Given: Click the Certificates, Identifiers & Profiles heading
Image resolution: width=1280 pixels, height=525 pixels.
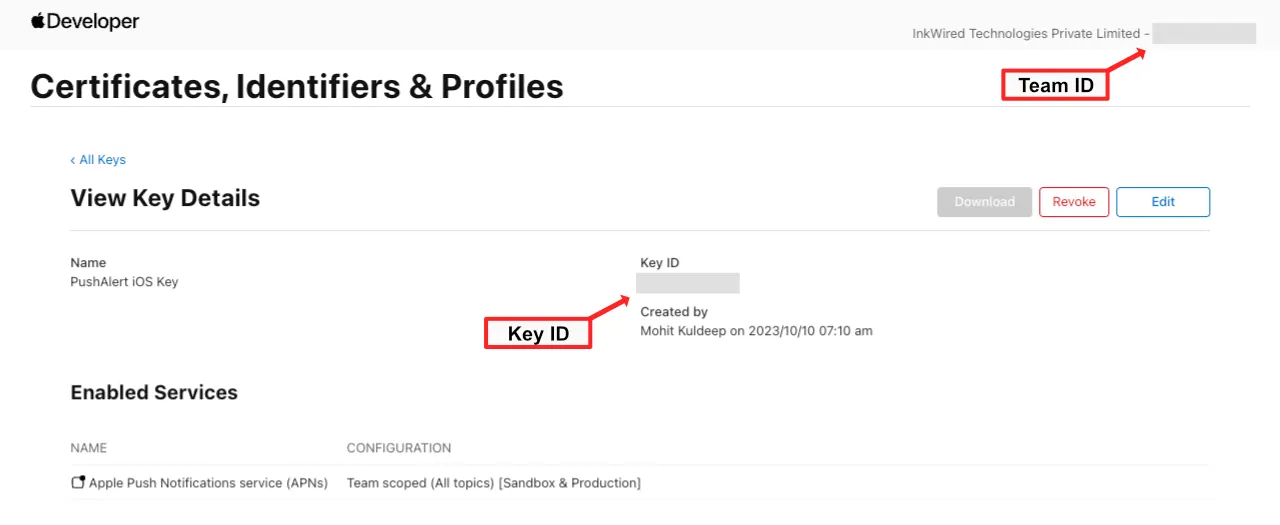Looking at the screenshot, I should 297,87.
